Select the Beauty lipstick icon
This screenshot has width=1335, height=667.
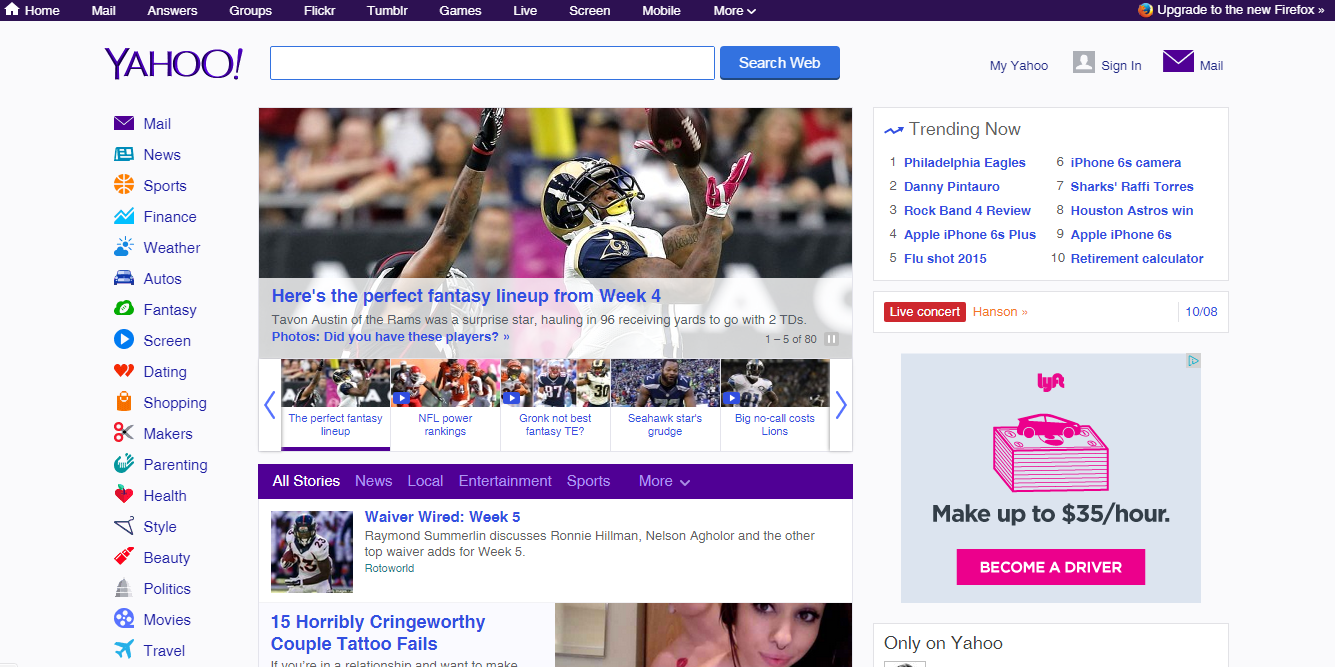124,557
